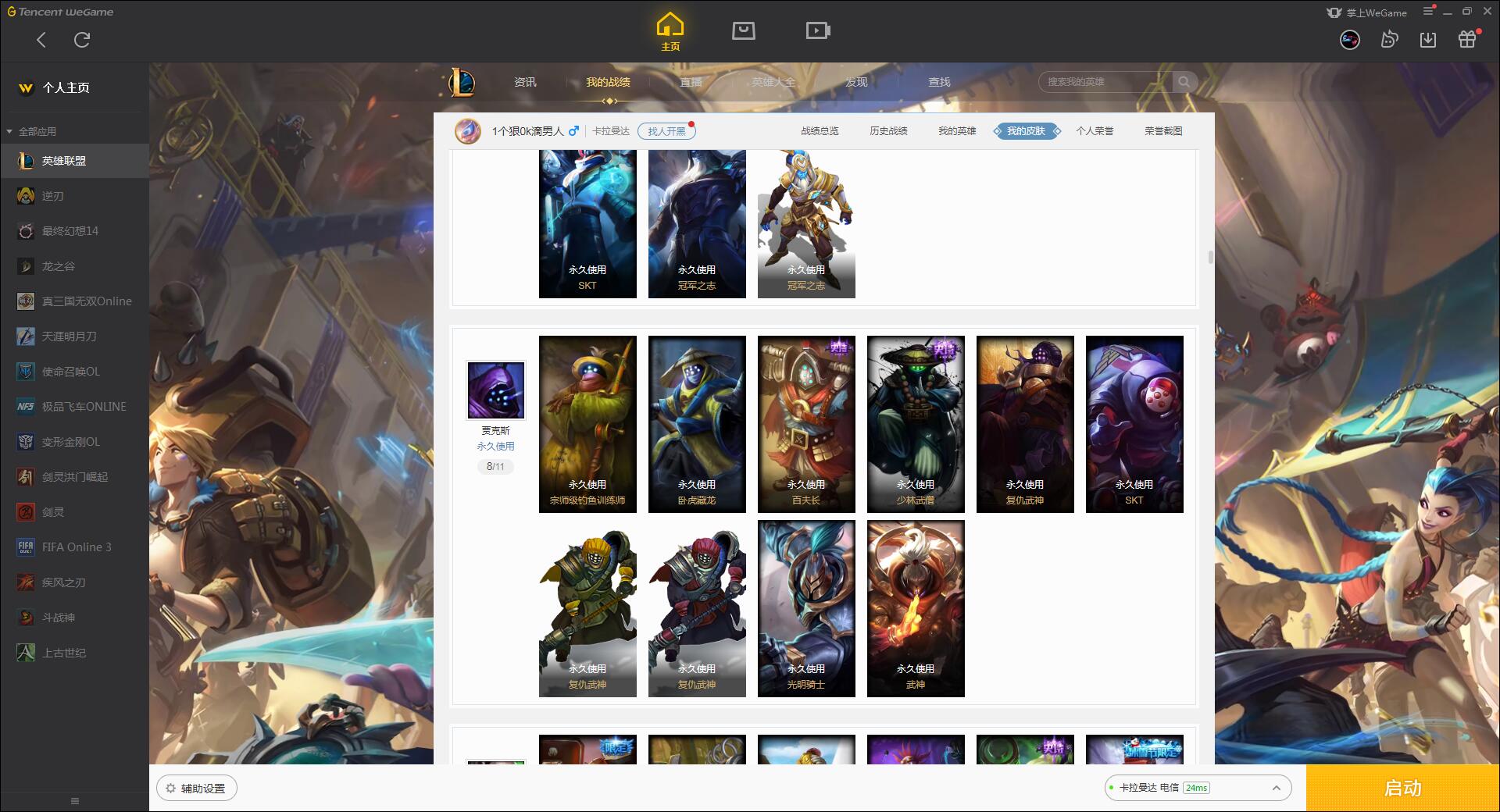The height and width of the screenshot is (812, 1500).
Task: Click the sidebar bottom handle icon
Action: (x=75, y=801)
